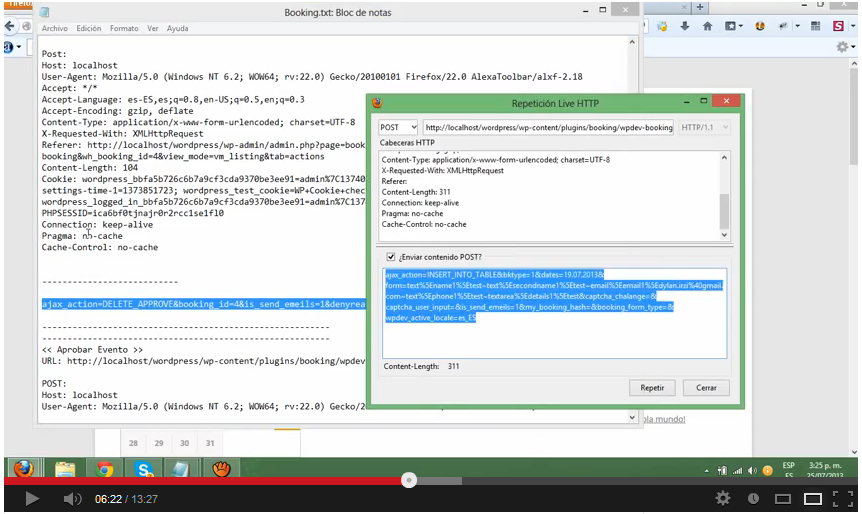Select calendar day 31

tap(210, 443)
